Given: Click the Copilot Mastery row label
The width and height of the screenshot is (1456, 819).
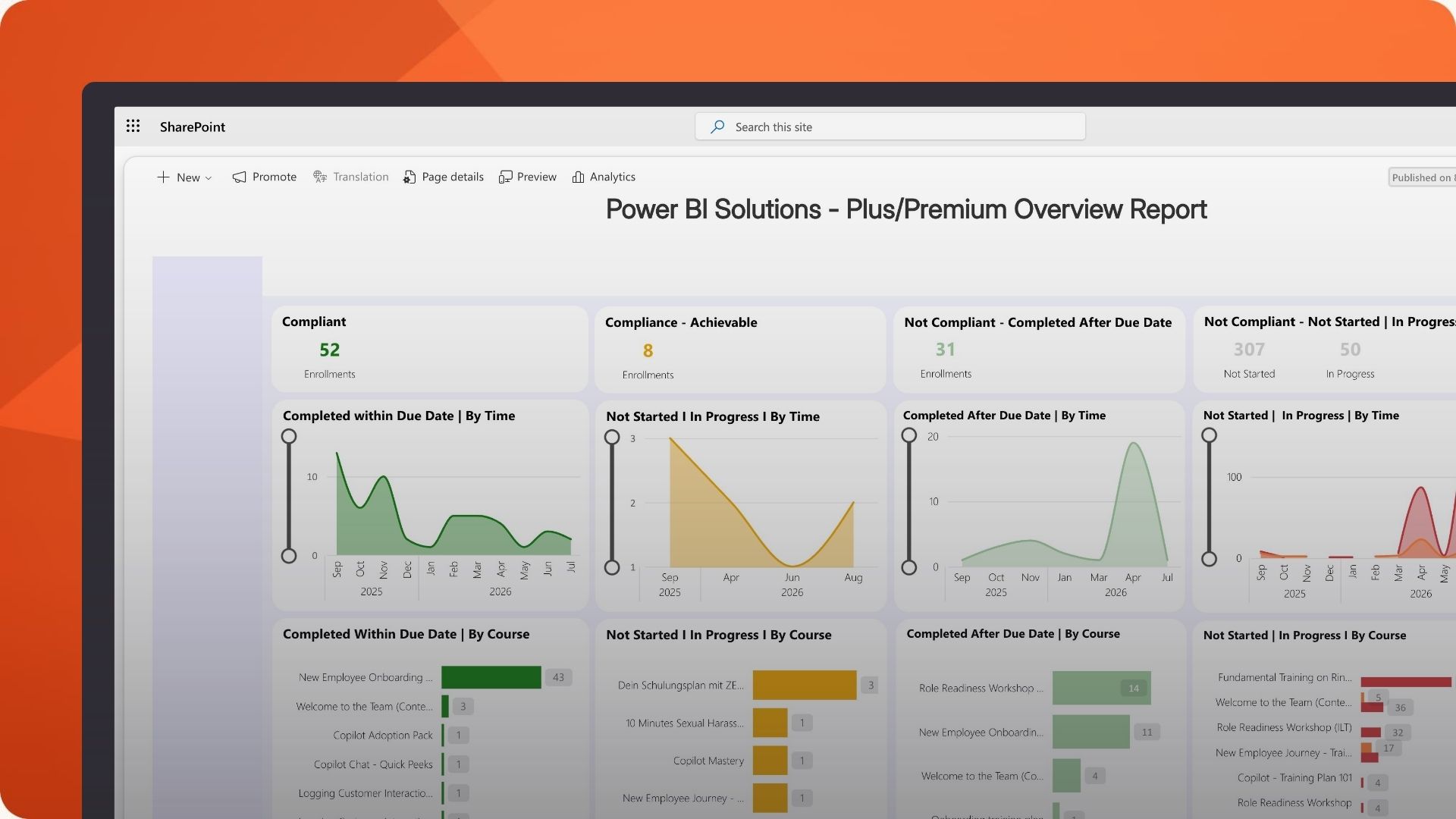Looking at the screenshot, I should [x=708, y=761].
